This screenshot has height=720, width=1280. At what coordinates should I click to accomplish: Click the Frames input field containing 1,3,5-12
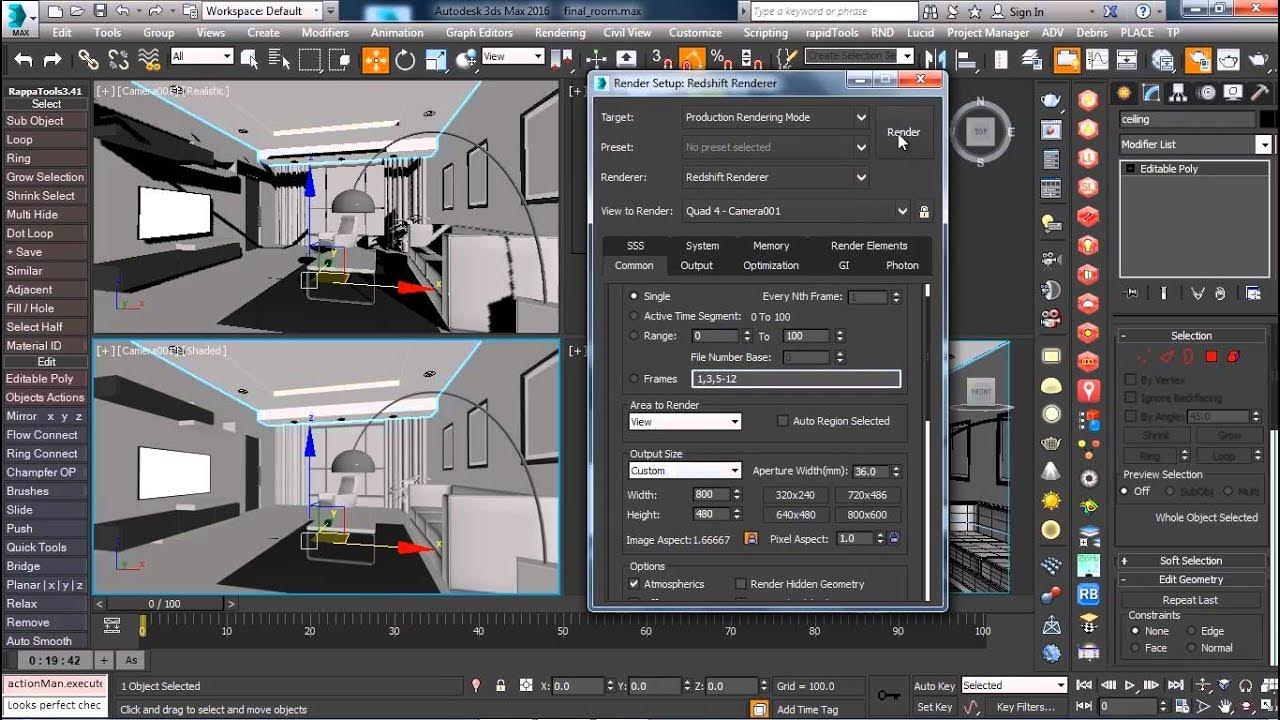coord(796,379)
